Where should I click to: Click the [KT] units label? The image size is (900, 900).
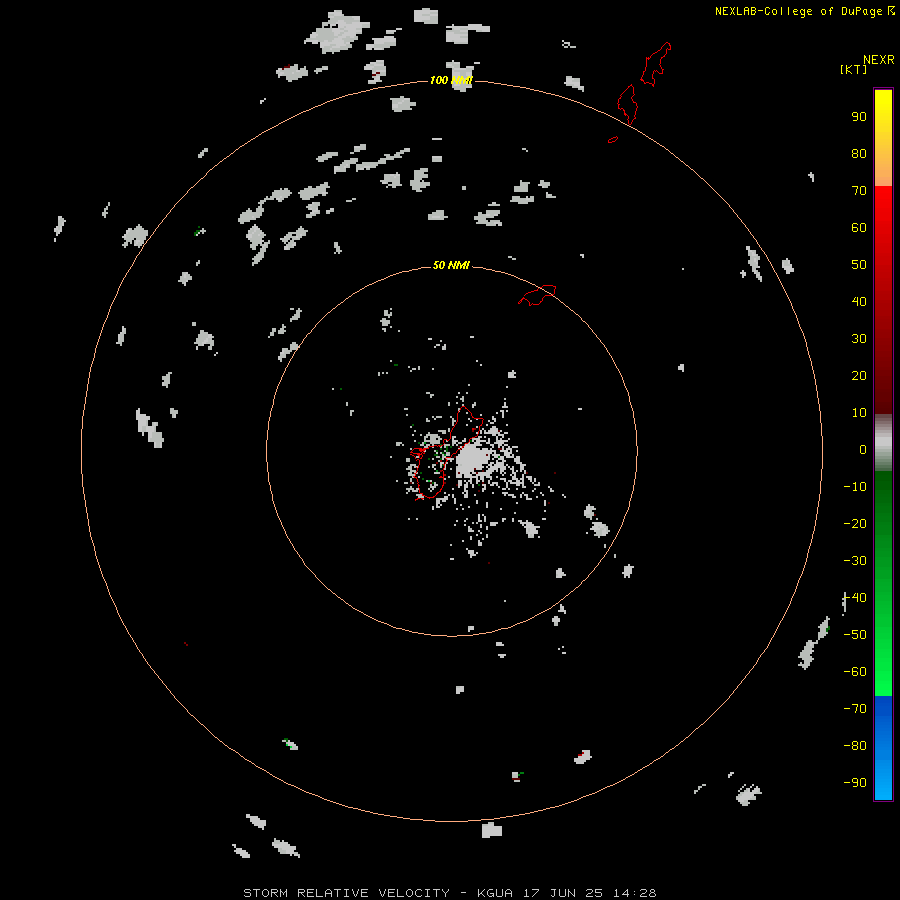(853, 69)
